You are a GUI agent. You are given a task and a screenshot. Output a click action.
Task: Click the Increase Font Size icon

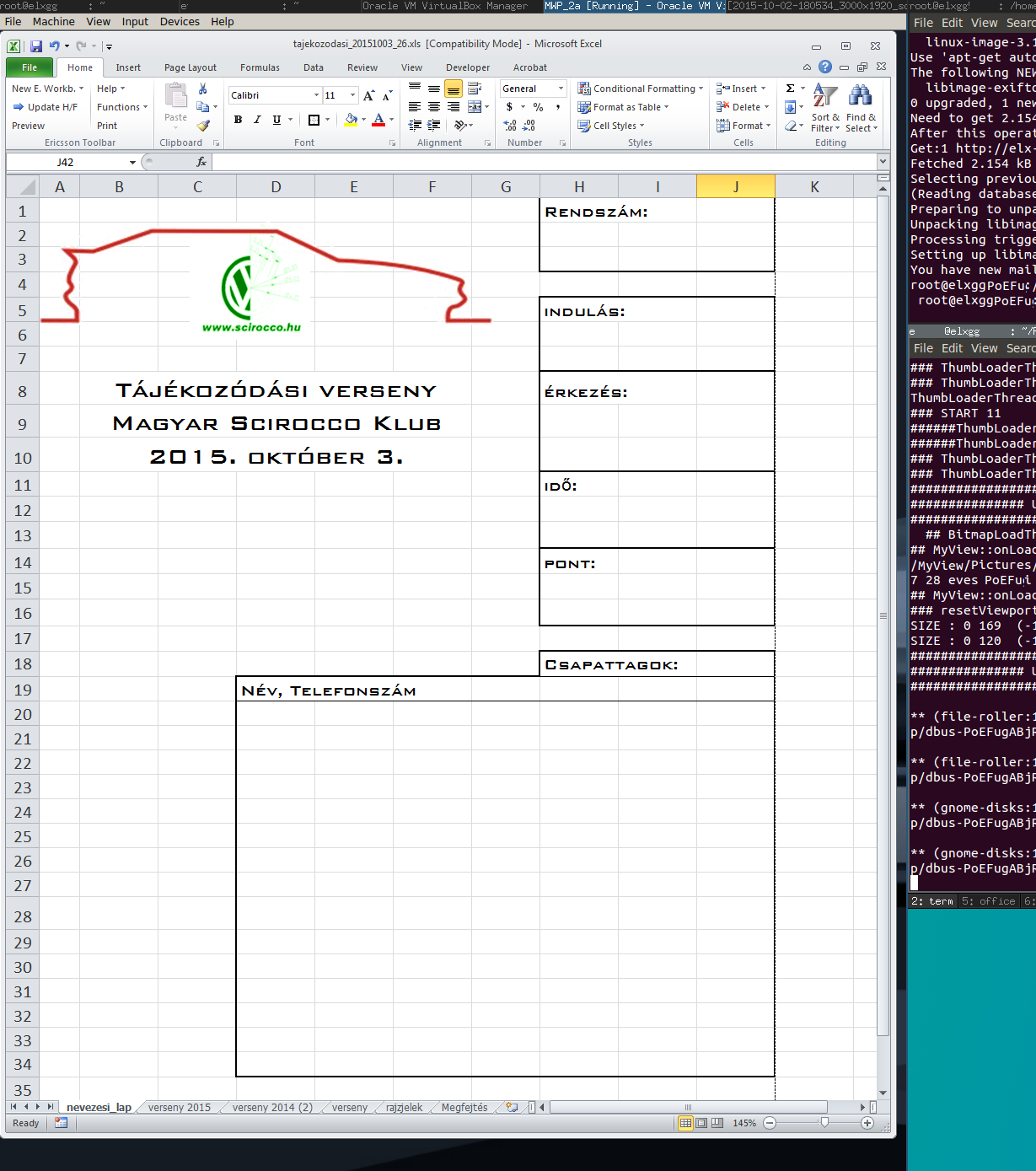coord(368,95)
